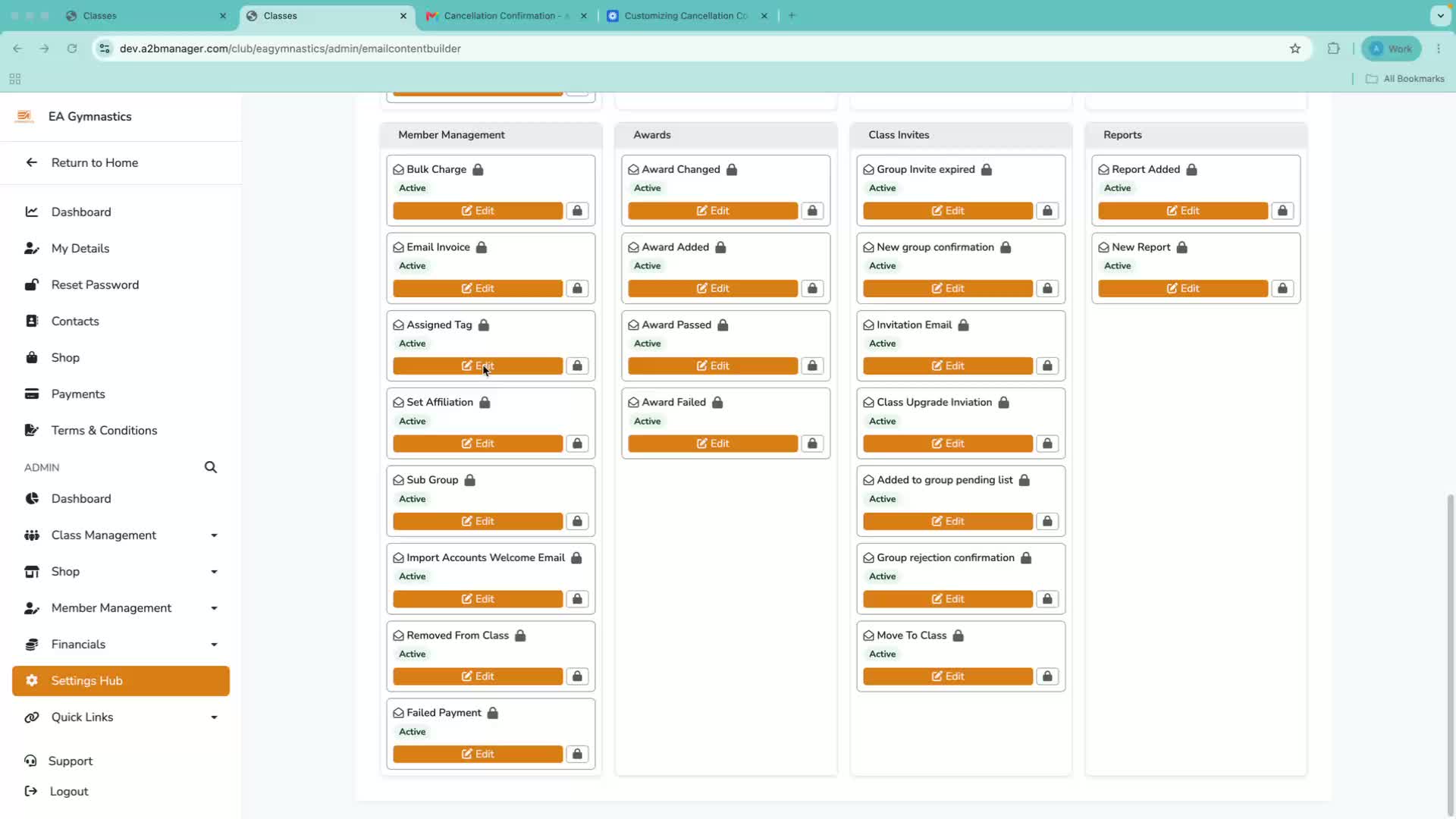Bookmark this page with the star icon

pyautogui.click(x=1295, y=49)
